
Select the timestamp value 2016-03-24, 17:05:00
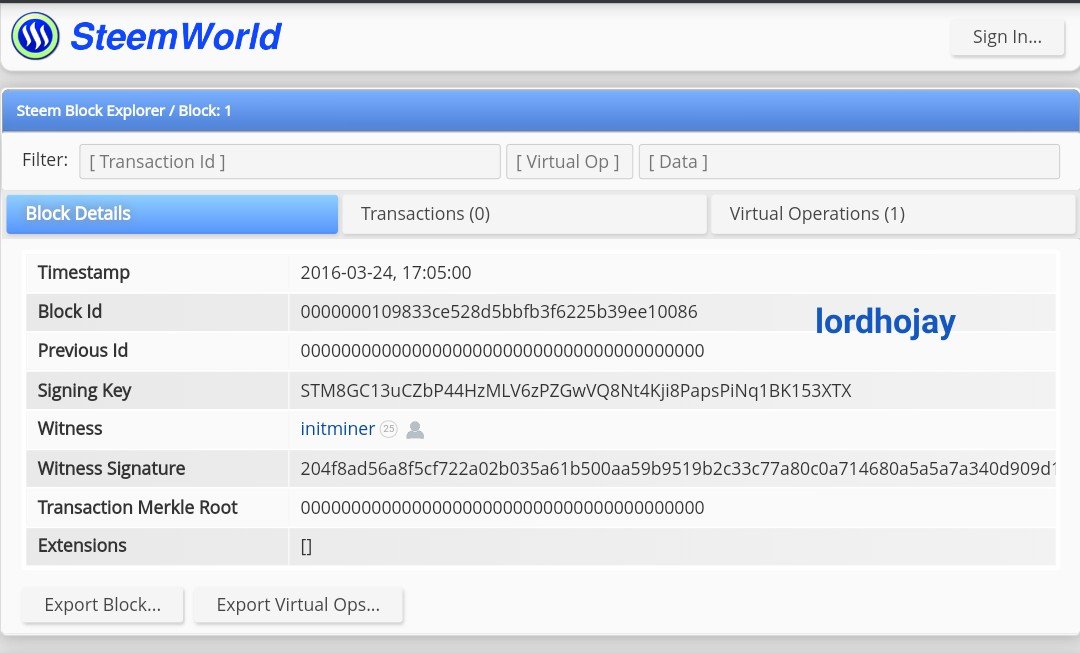coord(386,273)
